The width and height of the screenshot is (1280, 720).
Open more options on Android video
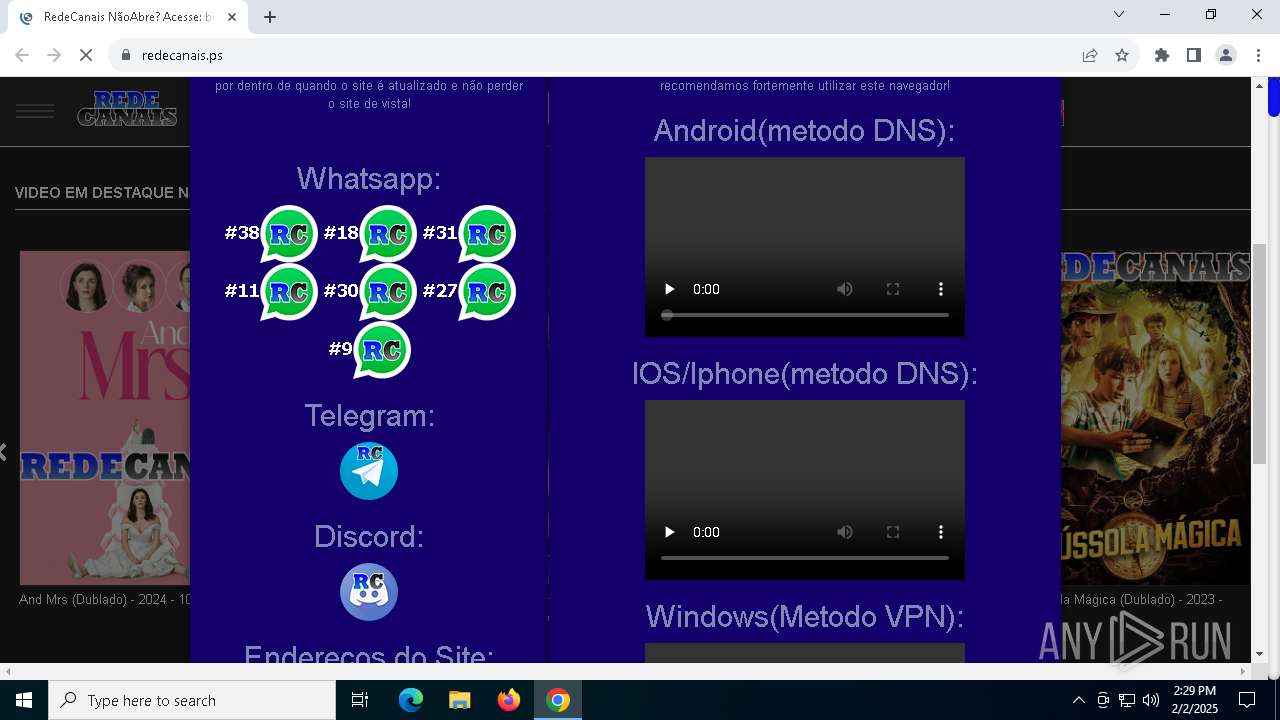pyautogui.click(x=940, y=289)
